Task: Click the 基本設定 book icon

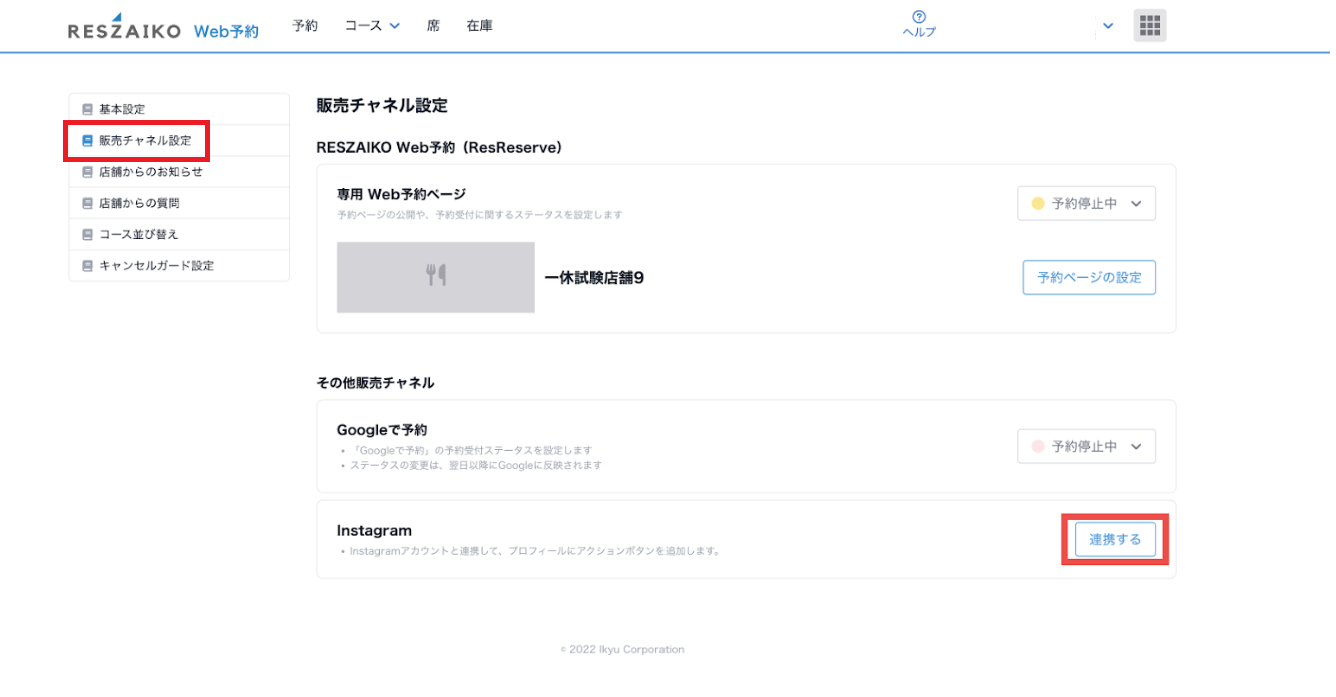Action: [x=87, y=109]
